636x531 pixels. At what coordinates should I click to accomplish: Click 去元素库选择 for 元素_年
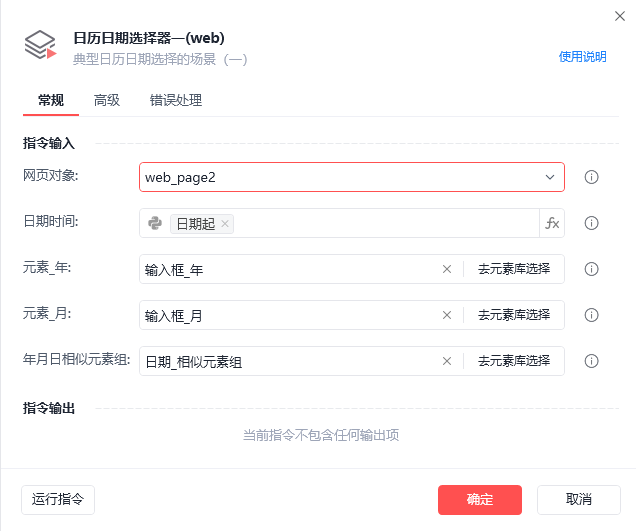[x=514, y=269]
